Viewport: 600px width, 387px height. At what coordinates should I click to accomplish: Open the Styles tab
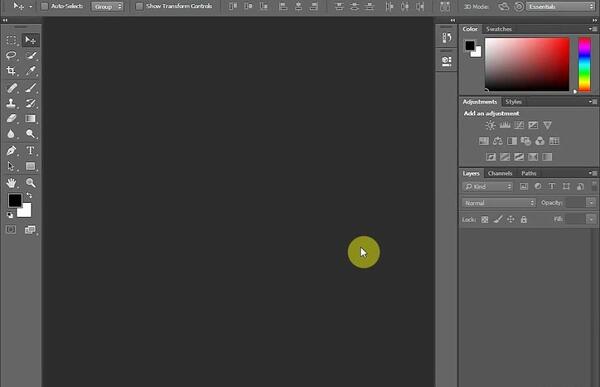[513, 102]
